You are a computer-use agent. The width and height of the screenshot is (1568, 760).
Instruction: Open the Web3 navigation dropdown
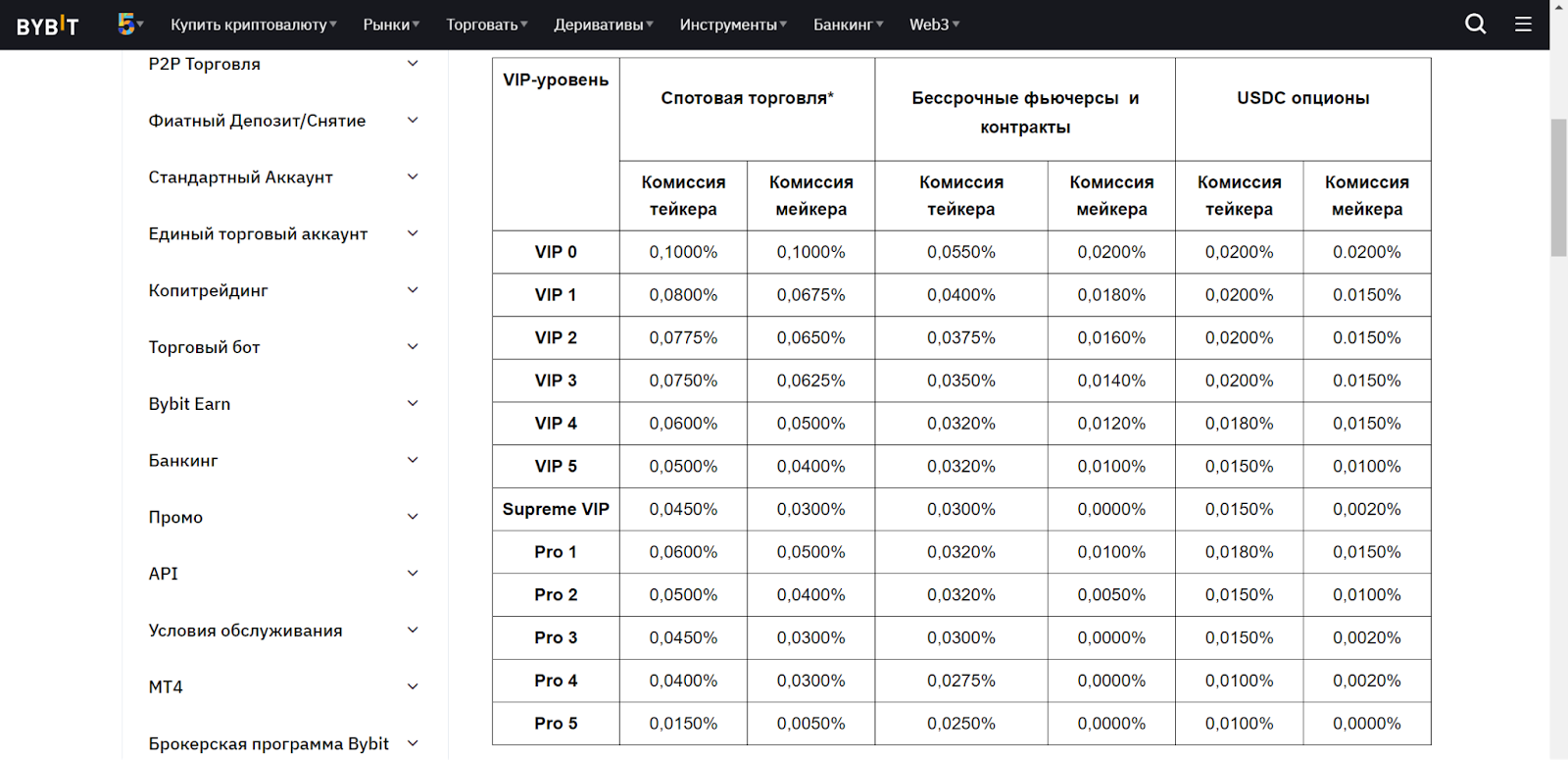pyautogui.click(x=934, y=25)
